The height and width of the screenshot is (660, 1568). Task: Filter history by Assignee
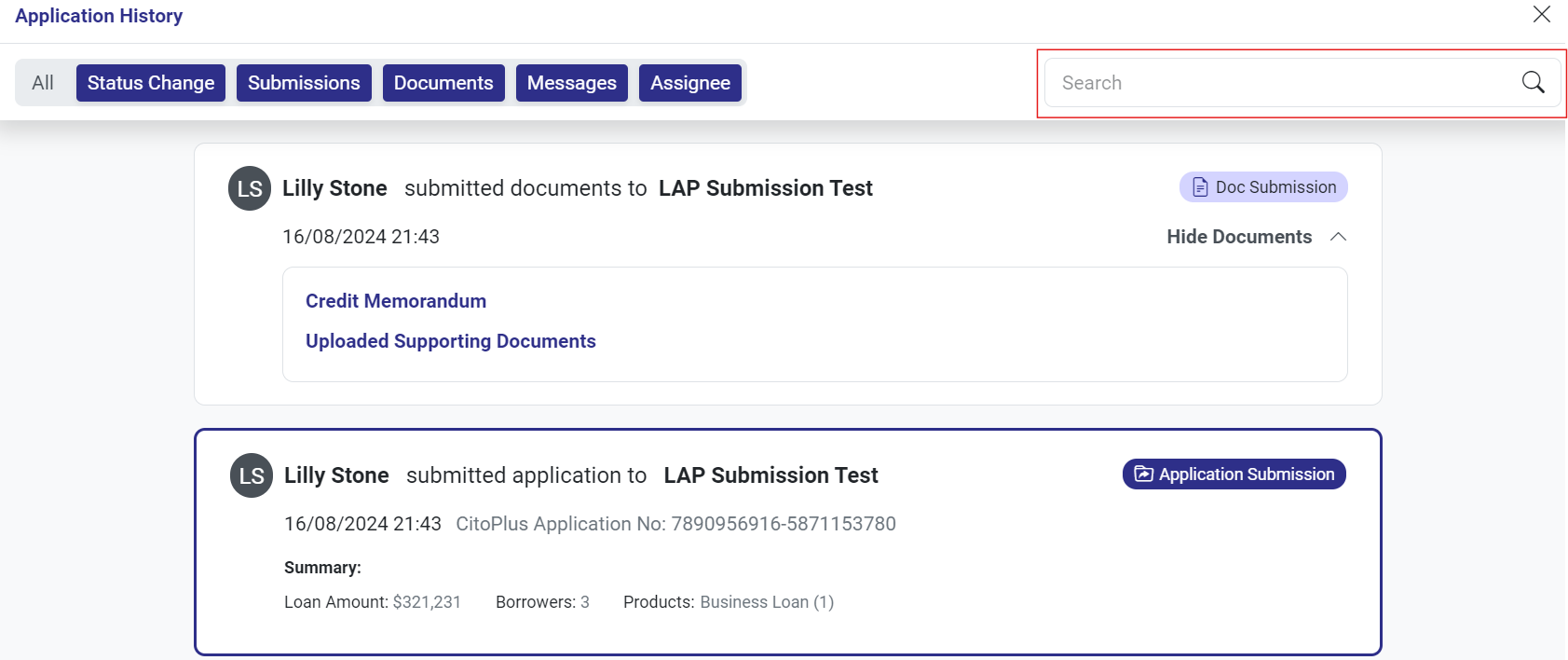(690, 83)
